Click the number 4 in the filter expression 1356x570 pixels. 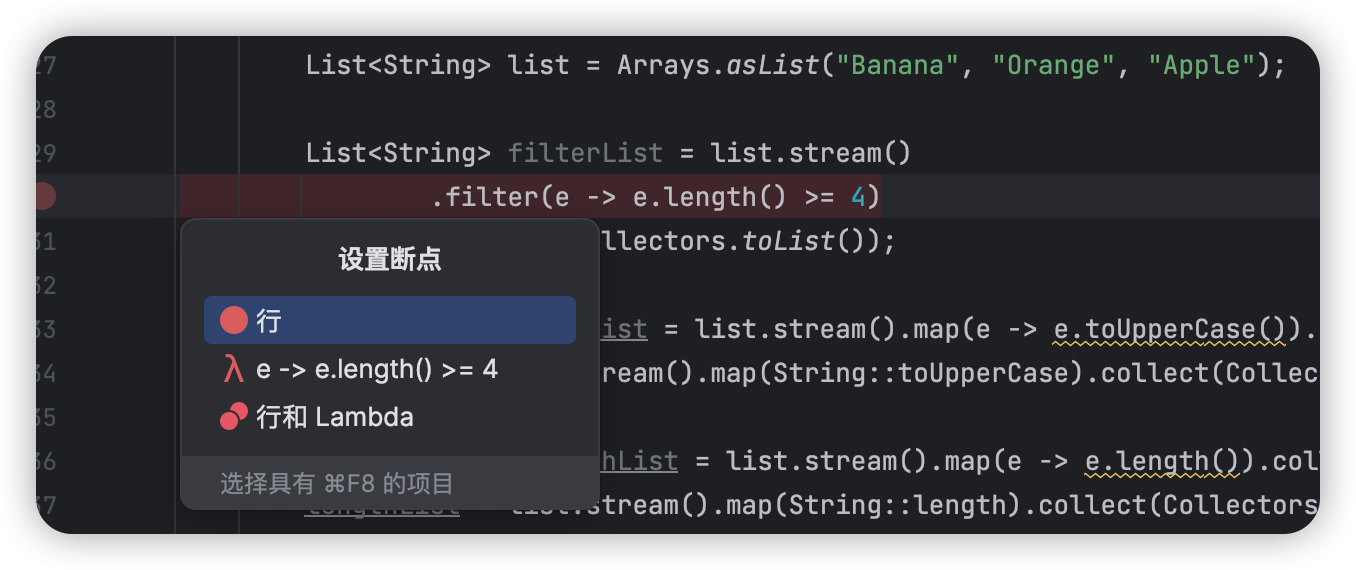click(x=858, y=197)
